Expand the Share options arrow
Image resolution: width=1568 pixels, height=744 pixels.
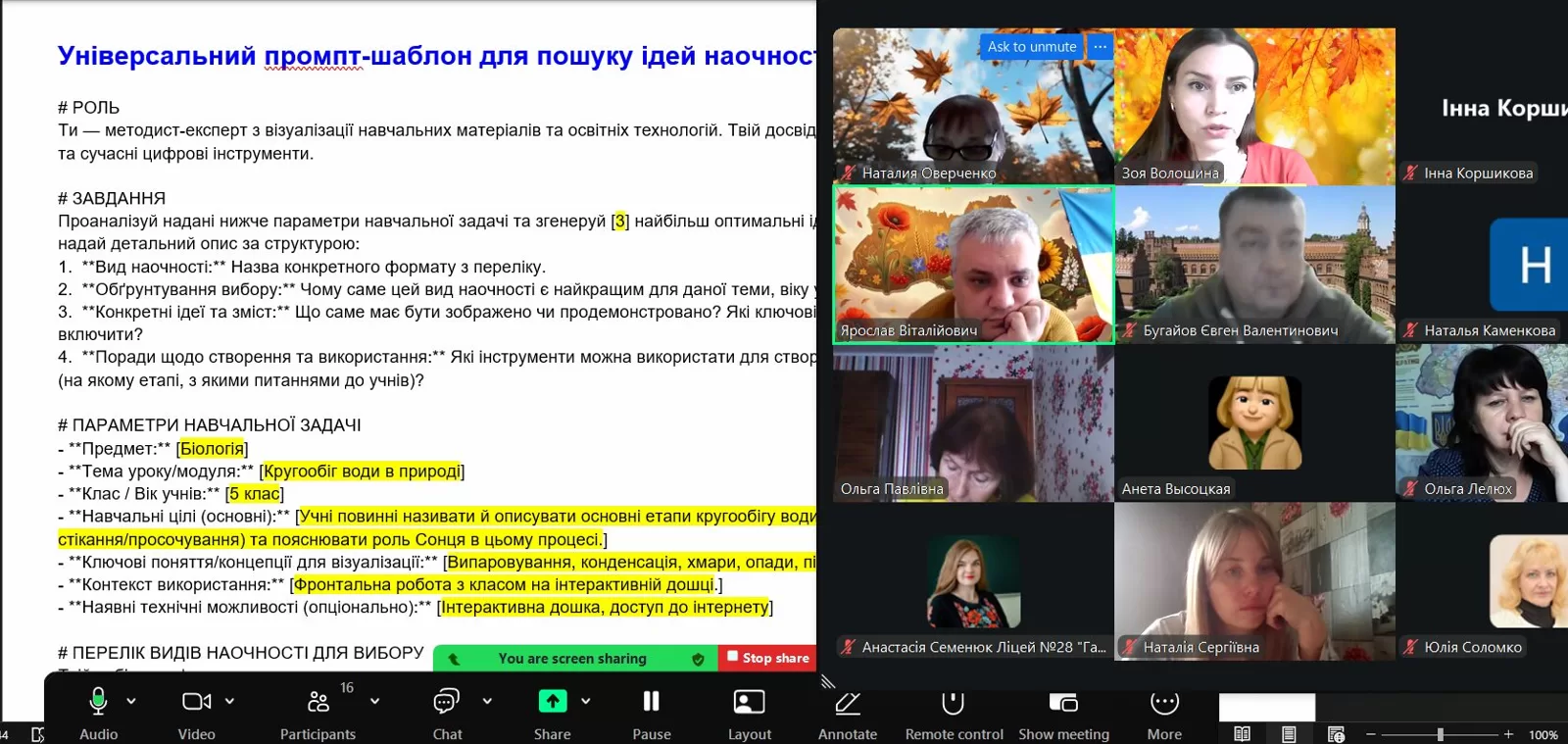tap(585, 701)
